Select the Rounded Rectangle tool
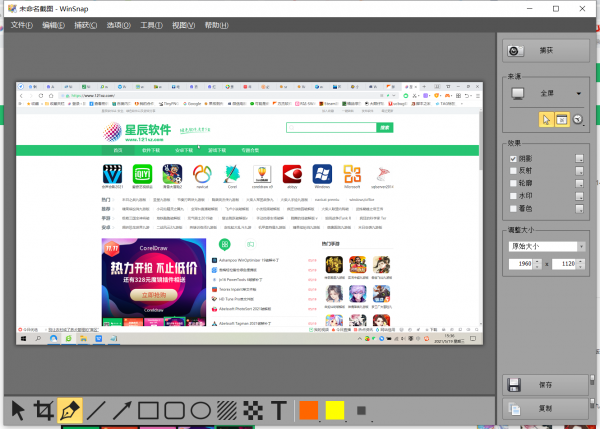This screenshot has width=600, height=429. (x=174, y=411)
